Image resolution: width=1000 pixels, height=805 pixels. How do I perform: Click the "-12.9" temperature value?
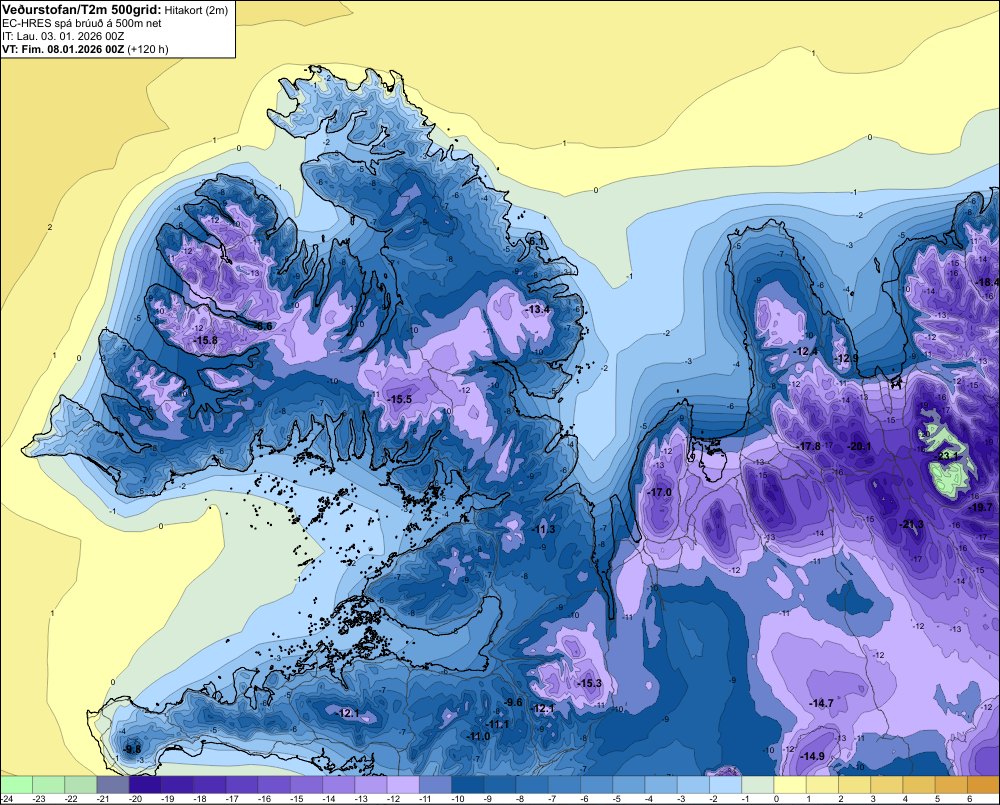click(x=846, y=358)
